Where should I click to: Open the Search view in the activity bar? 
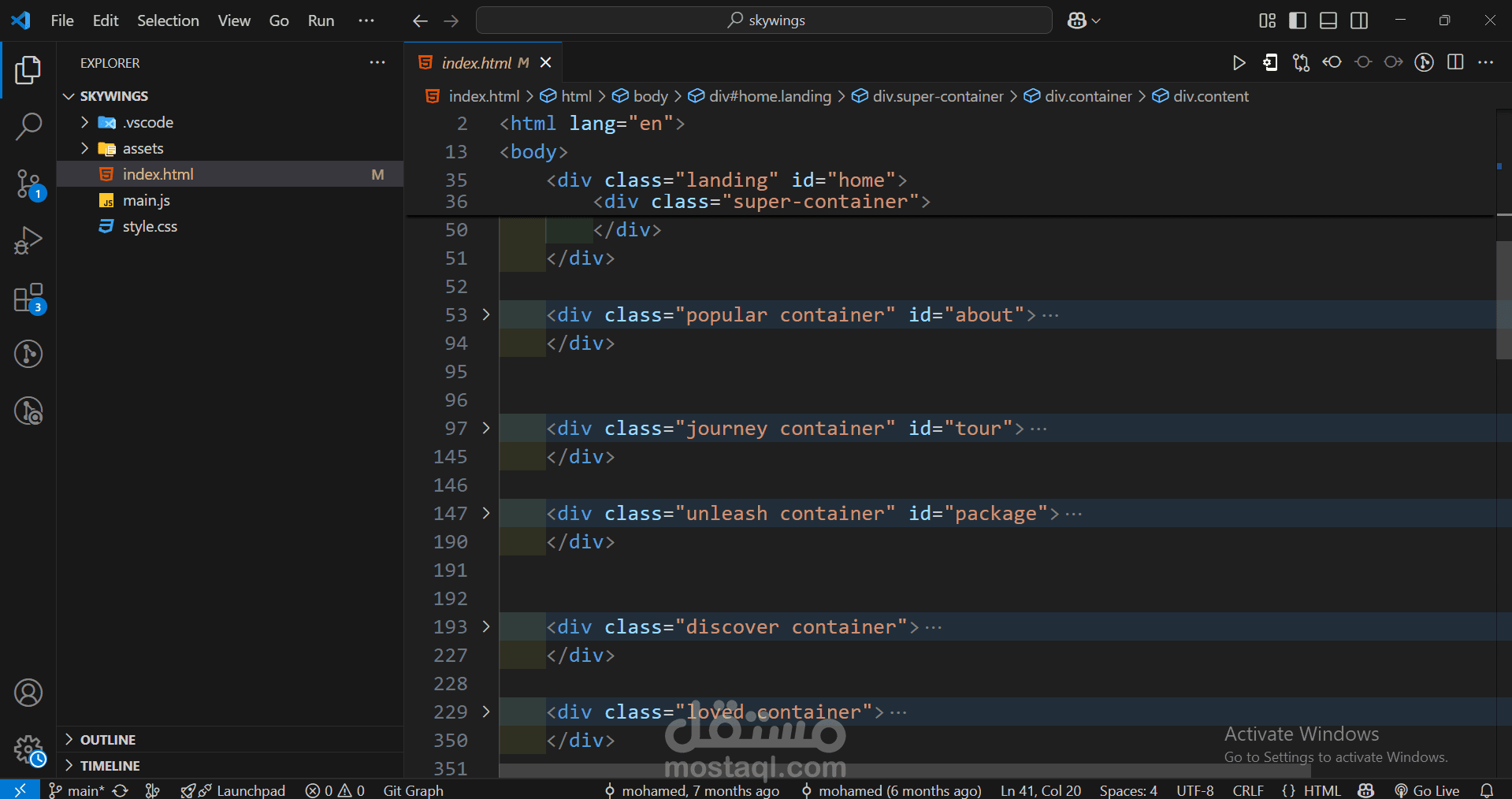tap(28, 126)
